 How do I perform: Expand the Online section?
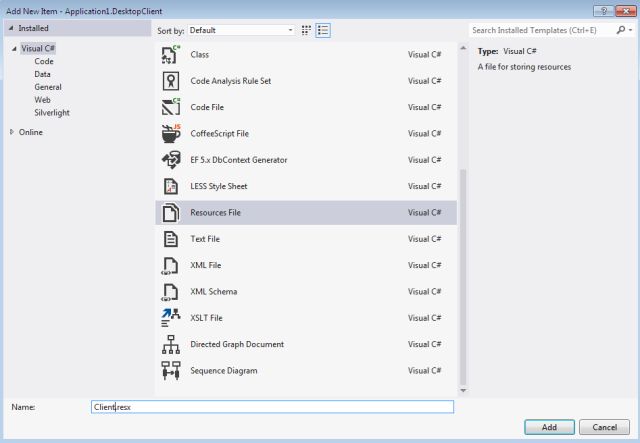12,132
